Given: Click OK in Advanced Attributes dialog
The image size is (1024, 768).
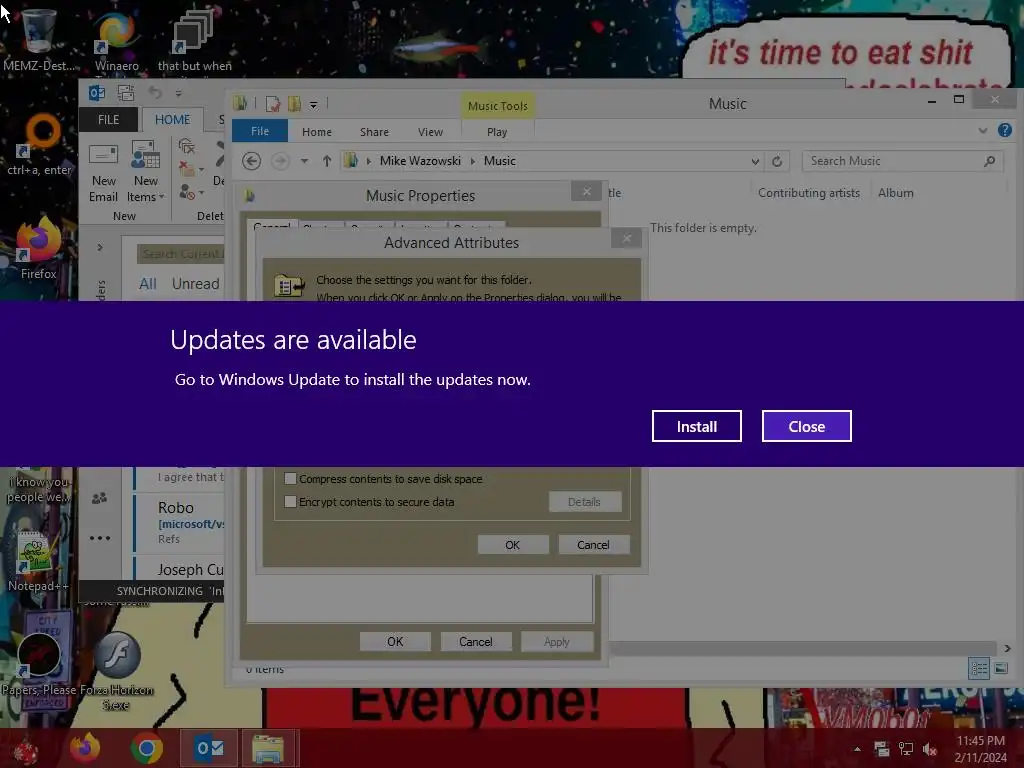Looking at the screenshot, I should coord(513,545).
